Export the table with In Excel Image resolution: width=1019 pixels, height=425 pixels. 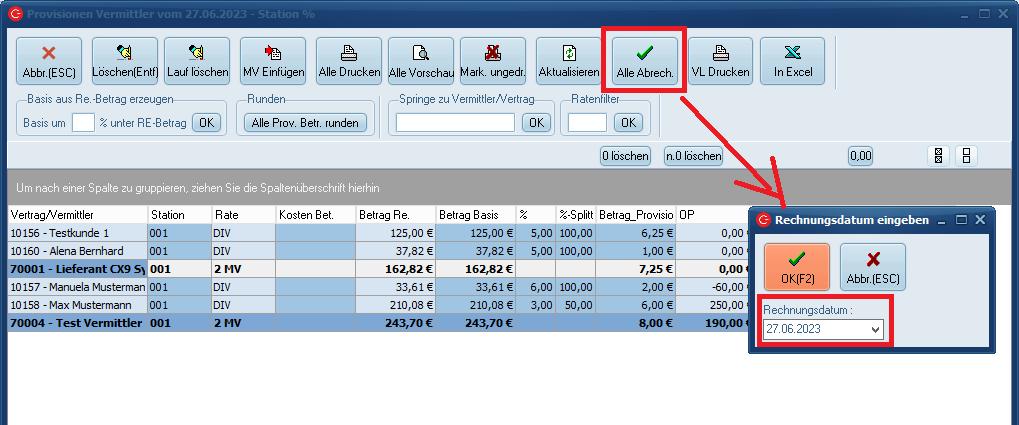pos(792,62)
